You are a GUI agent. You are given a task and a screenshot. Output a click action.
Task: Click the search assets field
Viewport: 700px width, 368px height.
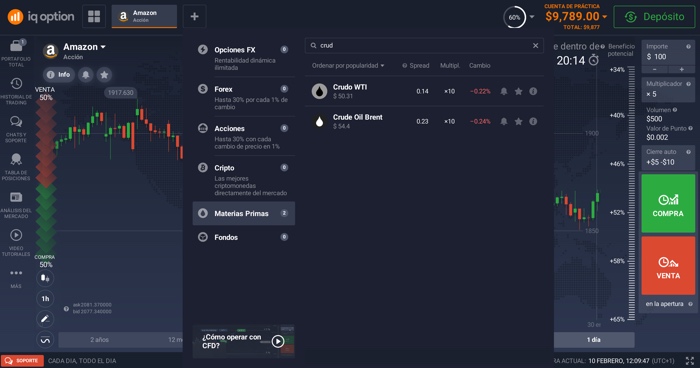tap(424, 46)
